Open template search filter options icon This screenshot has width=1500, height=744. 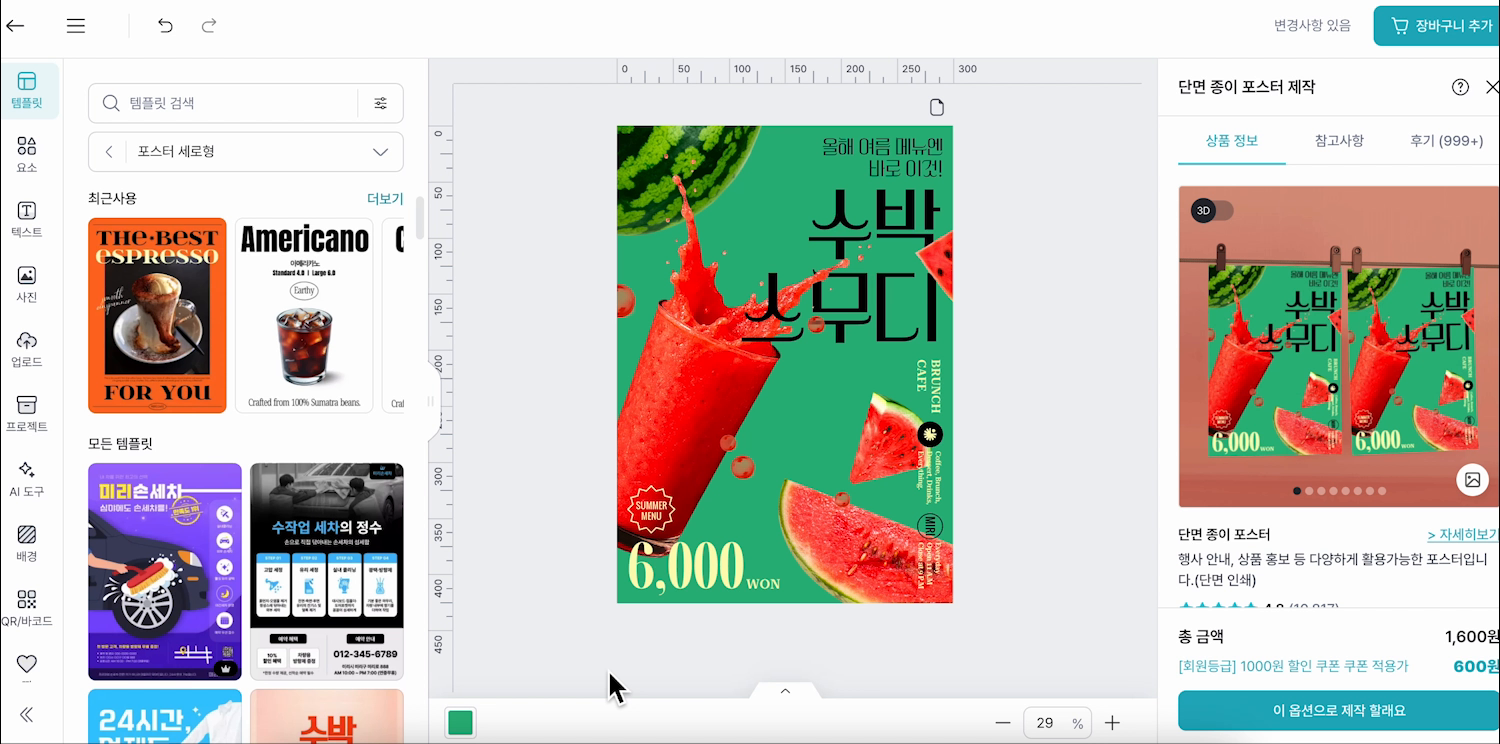tap(381, 103)
